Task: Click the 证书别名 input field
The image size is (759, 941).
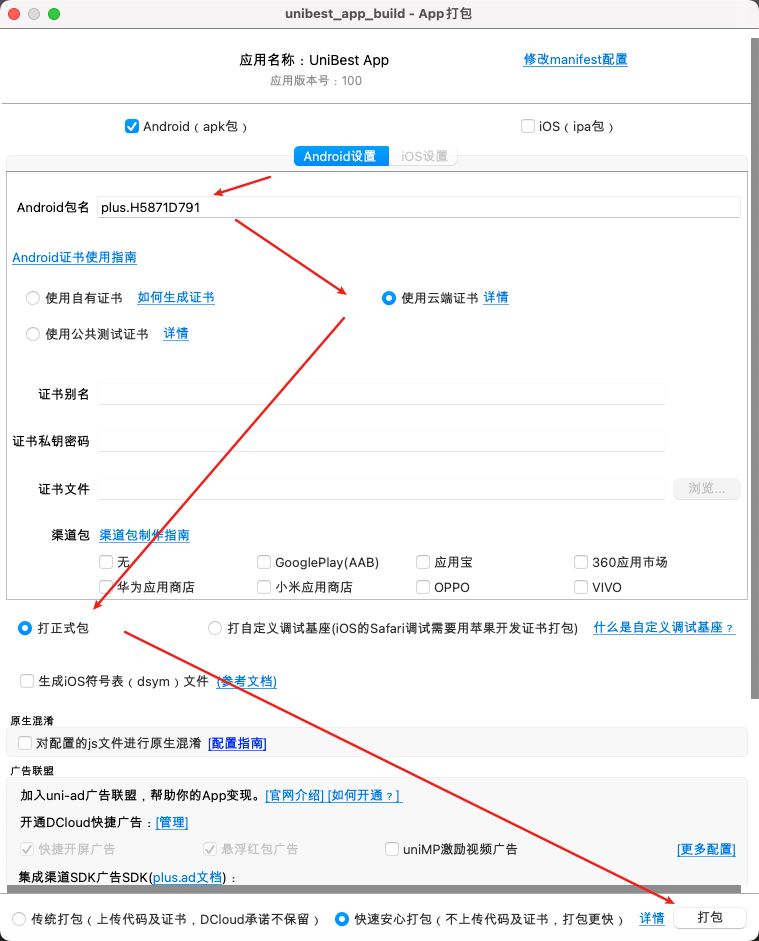Action: click(381, 394)
